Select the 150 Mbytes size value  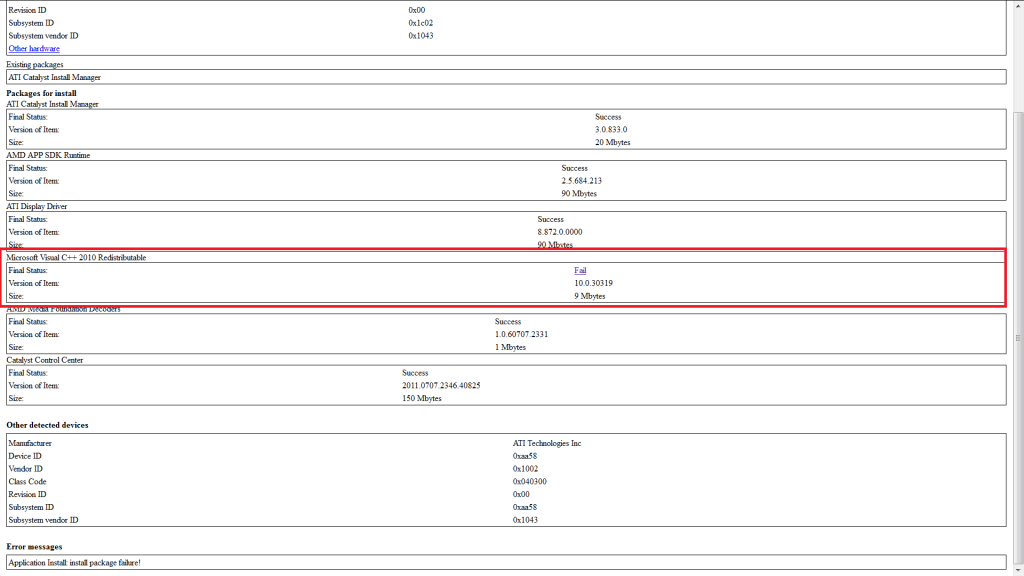[x=421, y=398]
